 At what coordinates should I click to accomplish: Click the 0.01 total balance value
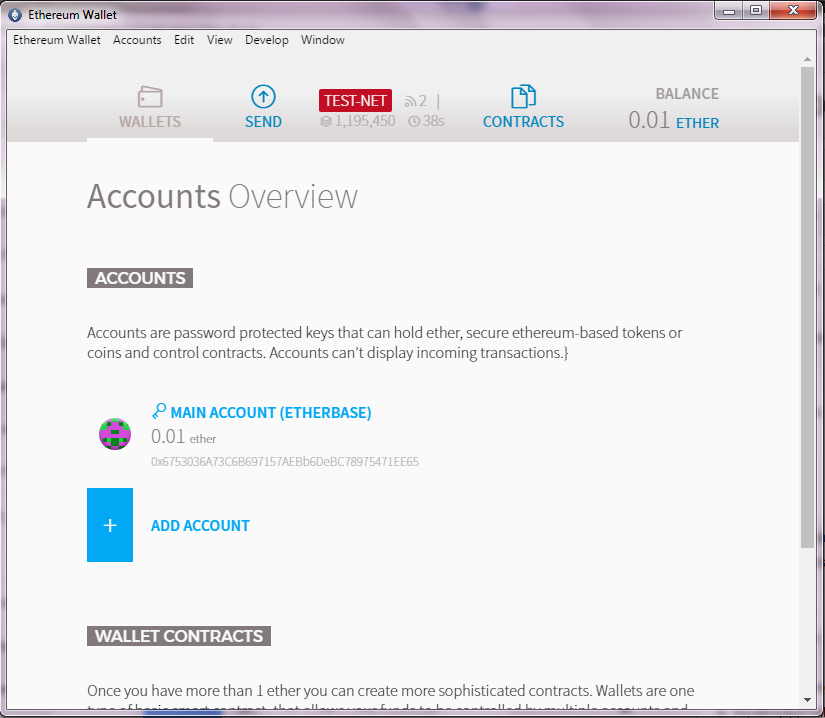649,120
